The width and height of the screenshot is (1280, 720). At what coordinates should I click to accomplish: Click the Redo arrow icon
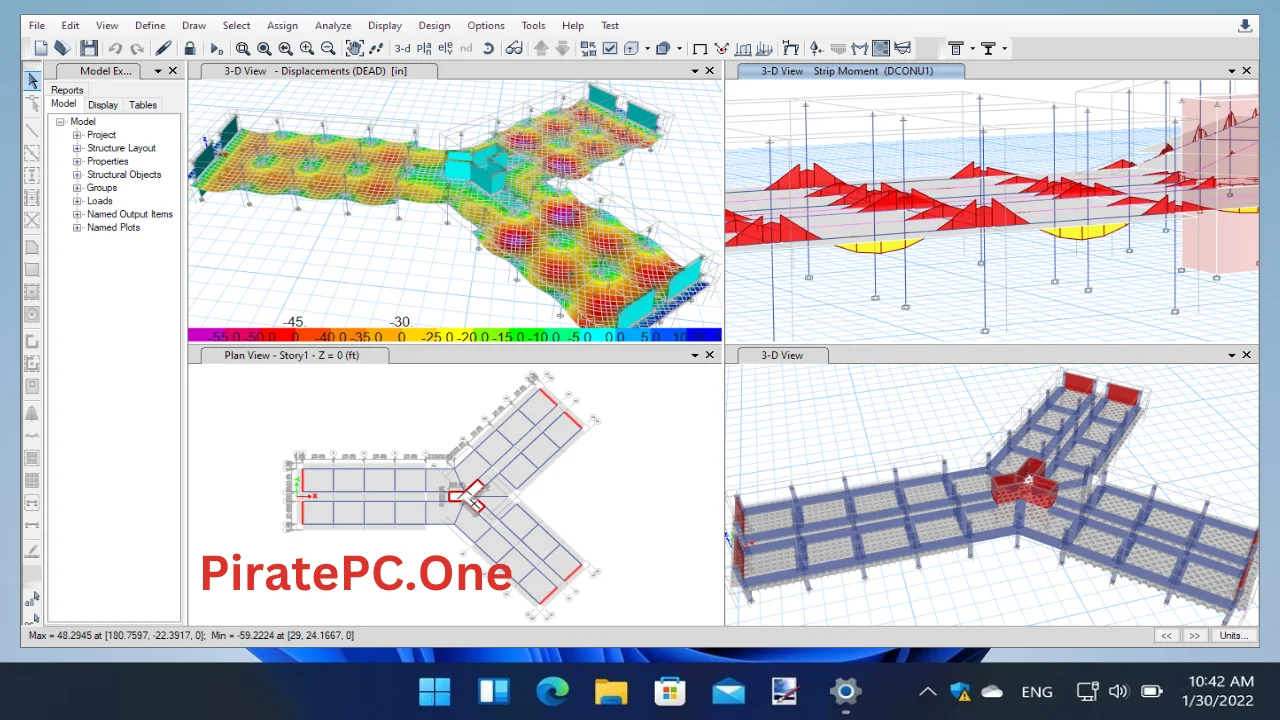(137, 48)
